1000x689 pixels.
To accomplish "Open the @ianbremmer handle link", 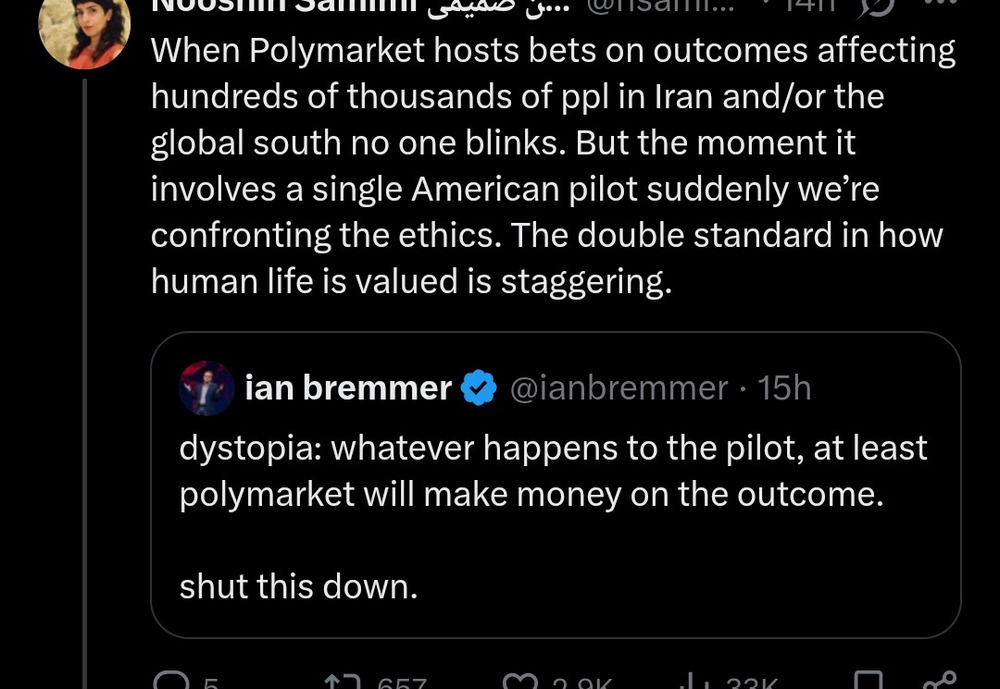I will 619,388.
